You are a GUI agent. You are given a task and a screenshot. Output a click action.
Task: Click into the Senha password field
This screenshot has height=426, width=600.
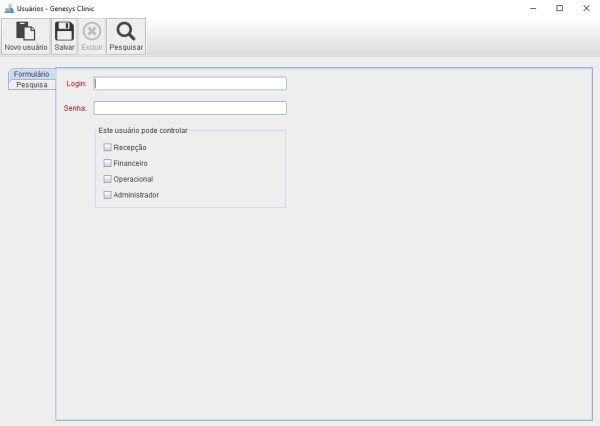coord(190,108)
